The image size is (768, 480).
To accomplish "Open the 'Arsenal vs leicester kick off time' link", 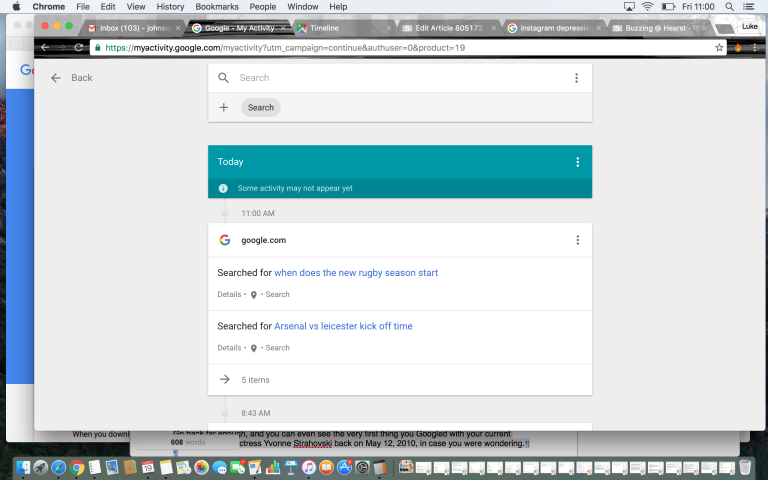I will coord(343,326).
